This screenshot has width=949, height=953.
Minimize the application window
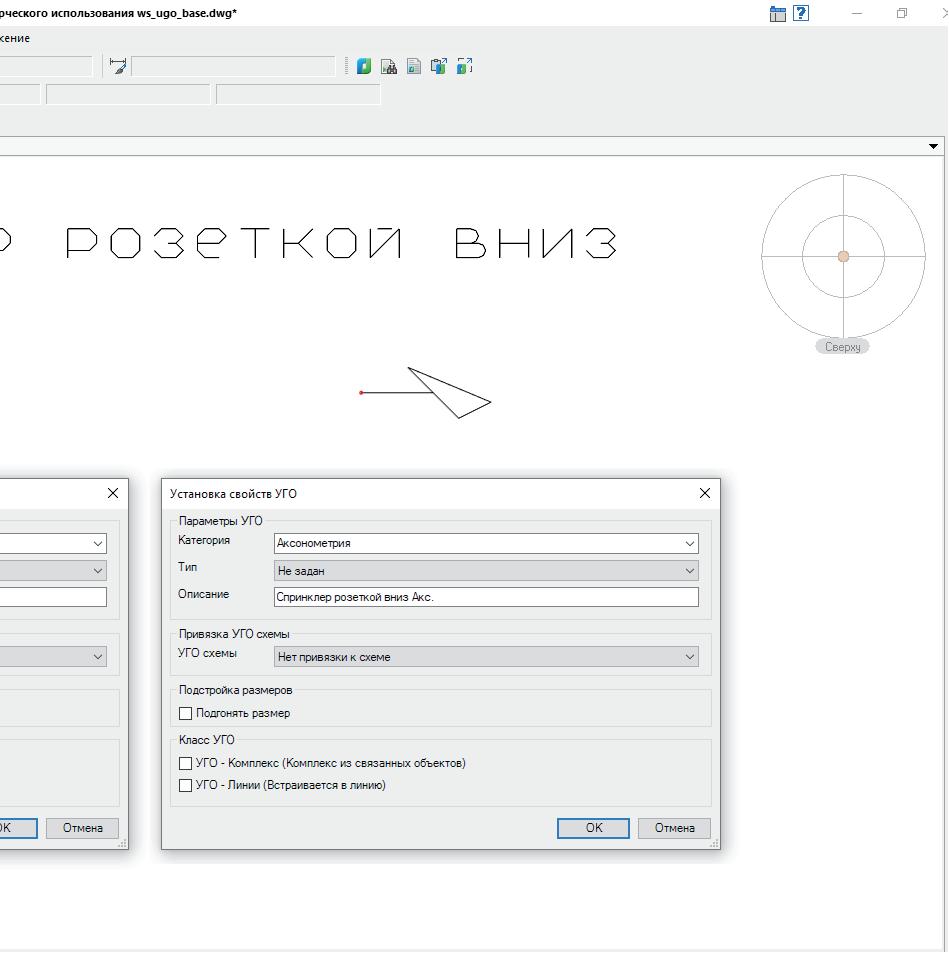857,13
